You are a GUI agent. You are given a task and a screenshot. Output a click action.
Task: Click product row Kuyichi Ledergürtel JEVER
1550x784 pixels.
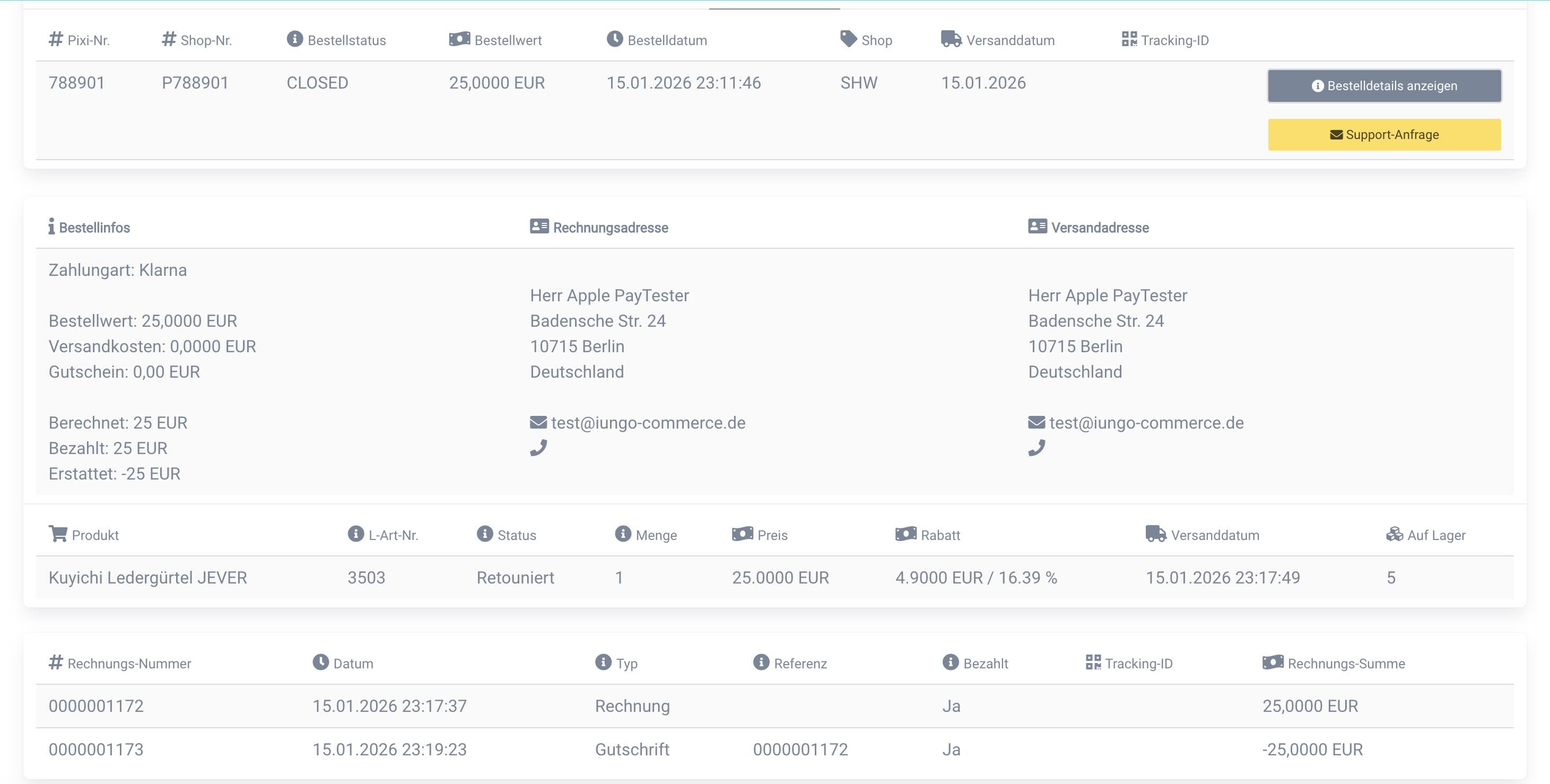[x=147, y=578]
